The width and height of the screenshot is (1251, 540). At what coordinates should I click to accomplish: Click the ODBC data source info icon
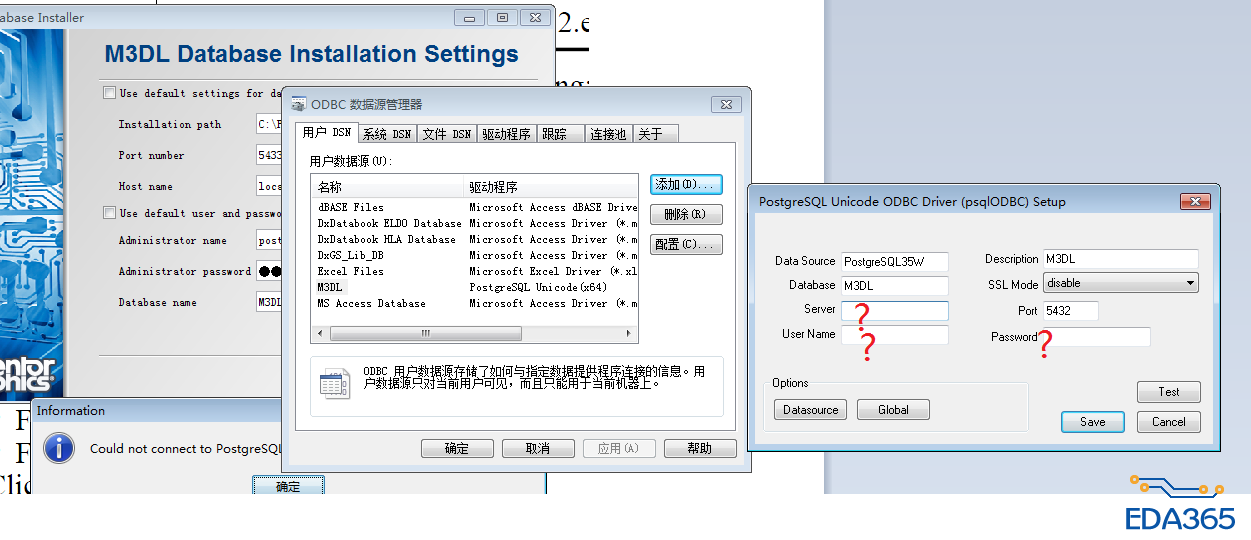(335, 383)
